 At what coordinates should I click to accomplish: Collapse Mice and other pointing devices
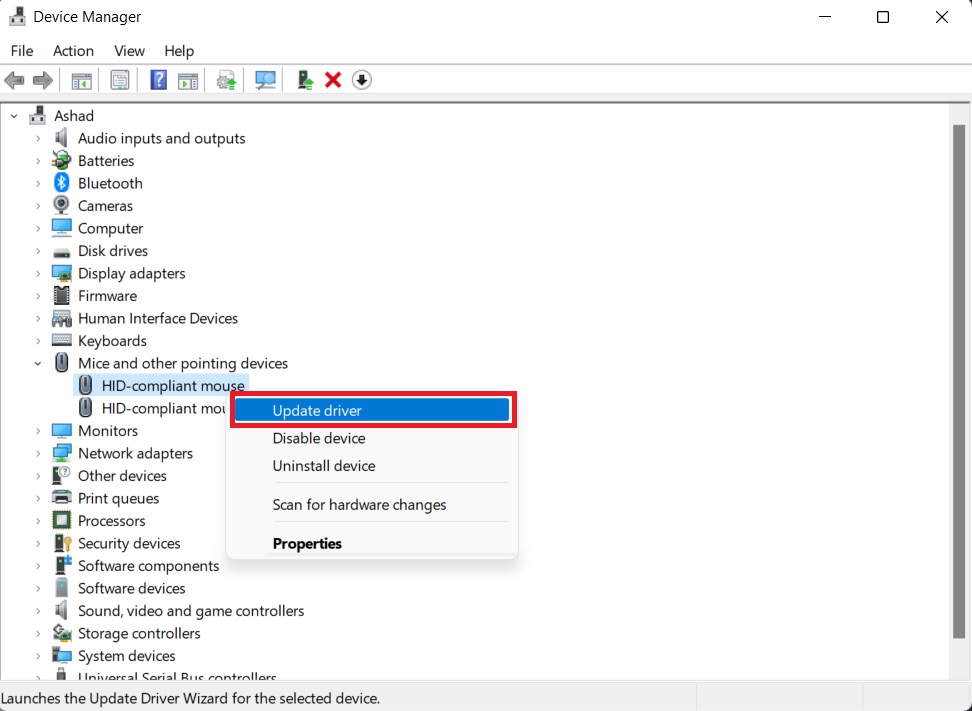38,363
